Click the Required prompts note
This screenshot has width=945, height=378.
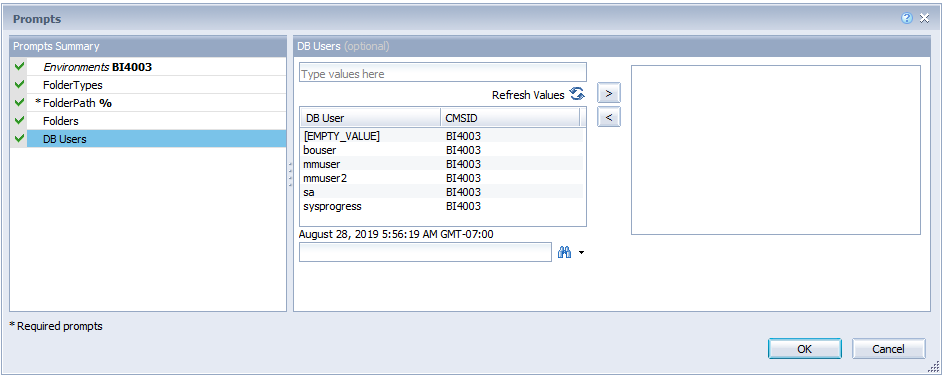point(56,326)
